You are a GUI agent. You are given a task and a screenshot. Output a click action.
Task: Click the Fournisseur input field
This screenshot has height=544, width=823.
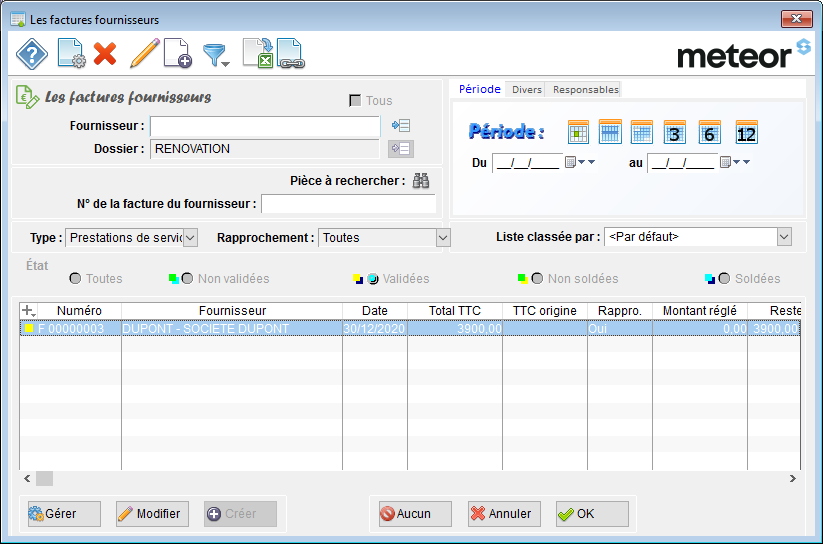tap(265, 126)
